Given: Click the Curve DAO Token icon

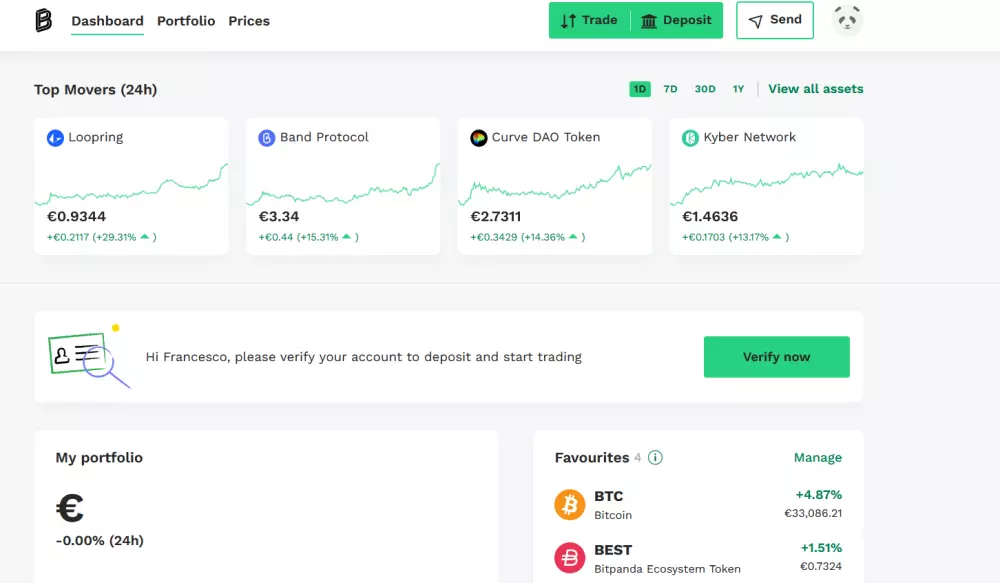Looking at the screenshot, I should (x=478, y=138).
